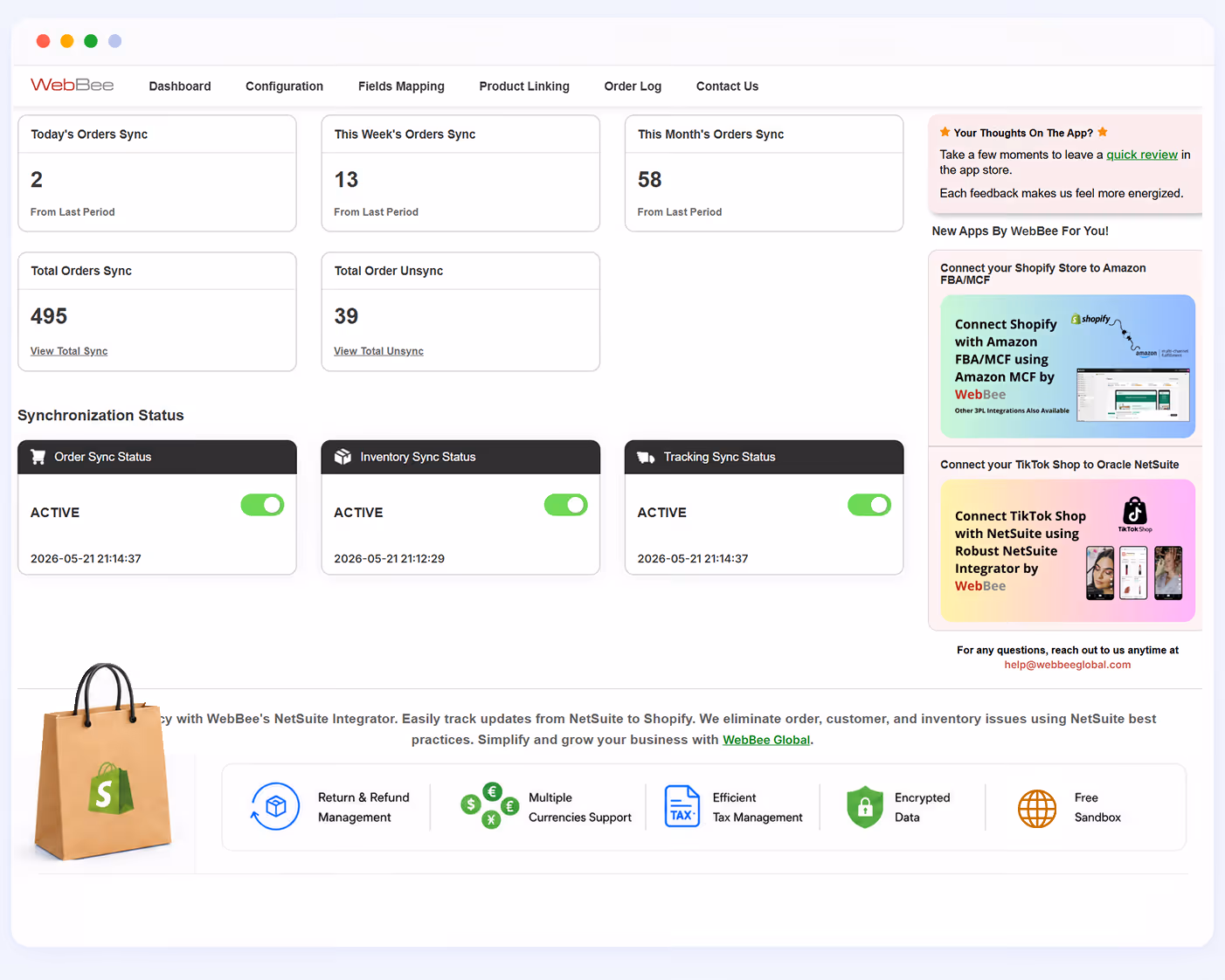Open the View Total Unsync link

click(x=378, y=351)
